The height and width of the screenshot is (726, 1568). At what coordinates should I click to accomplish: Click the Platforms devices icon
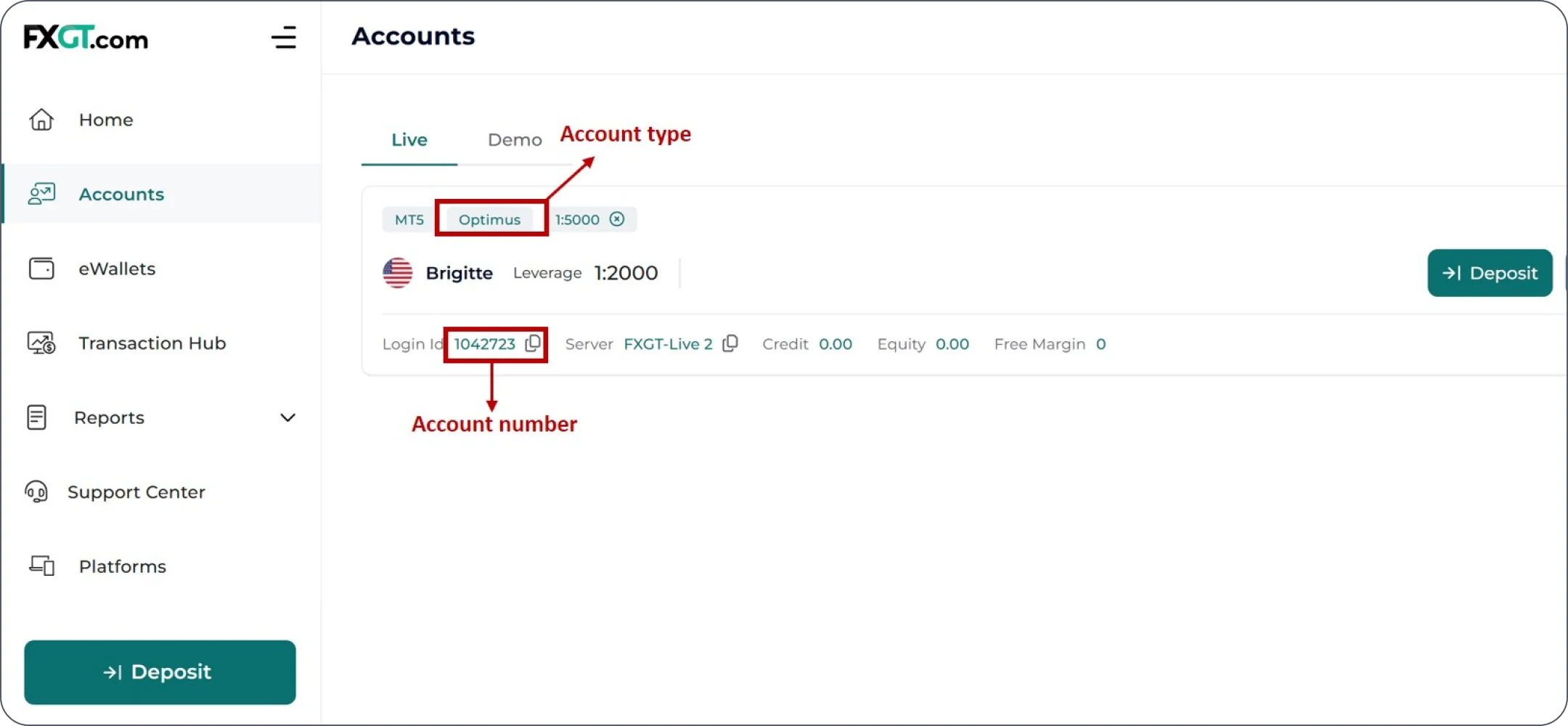coord(41,566)
